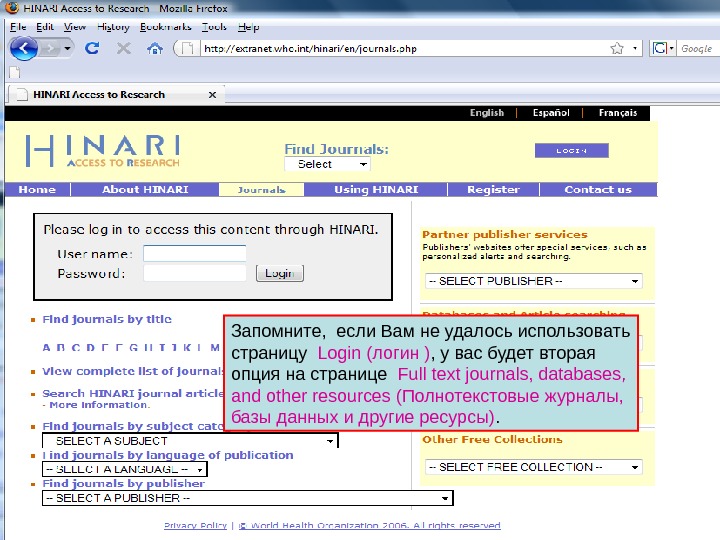Open the SELECT A SUBJECT dropdown
The image size is (720, 540).
pyautogui.click(x=190, y=441)
